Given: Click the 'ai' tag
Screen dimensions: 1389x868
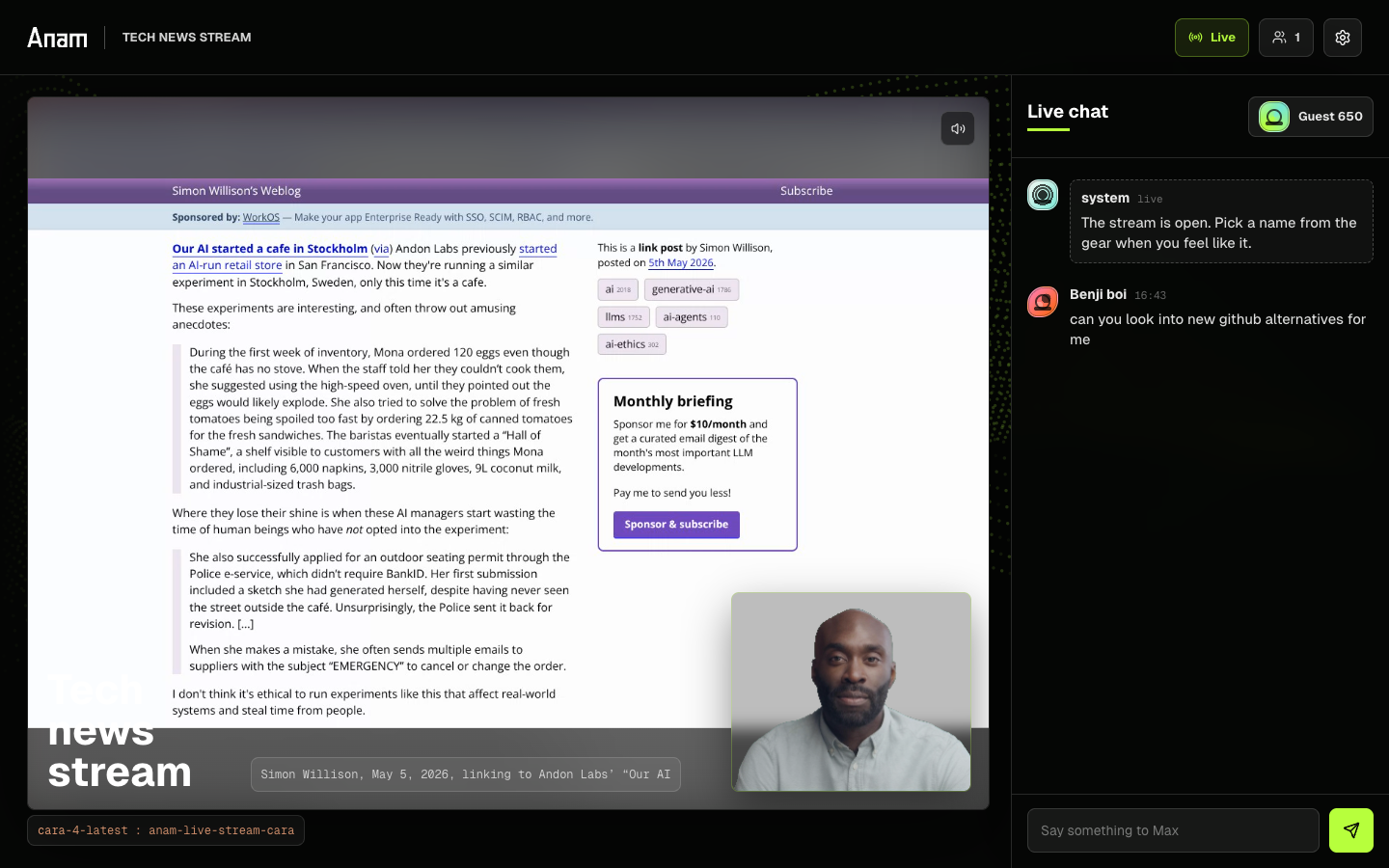Looking at the screenshot, I should [617, 289].
